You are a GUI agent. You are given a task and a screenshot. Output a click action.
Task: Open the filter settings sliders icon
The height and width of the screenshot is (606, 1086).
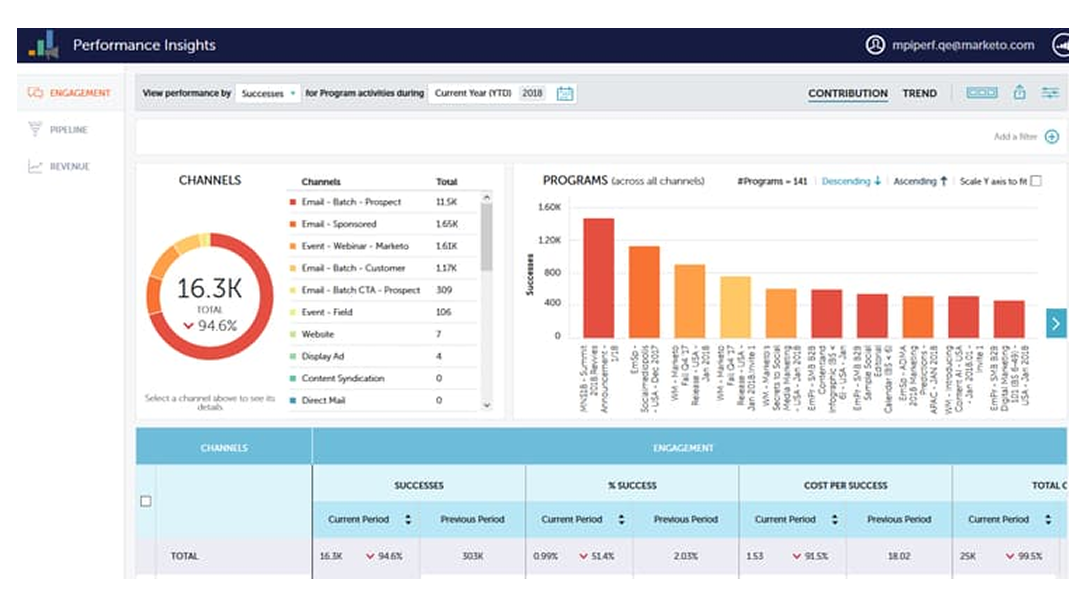click(1050, 93)
